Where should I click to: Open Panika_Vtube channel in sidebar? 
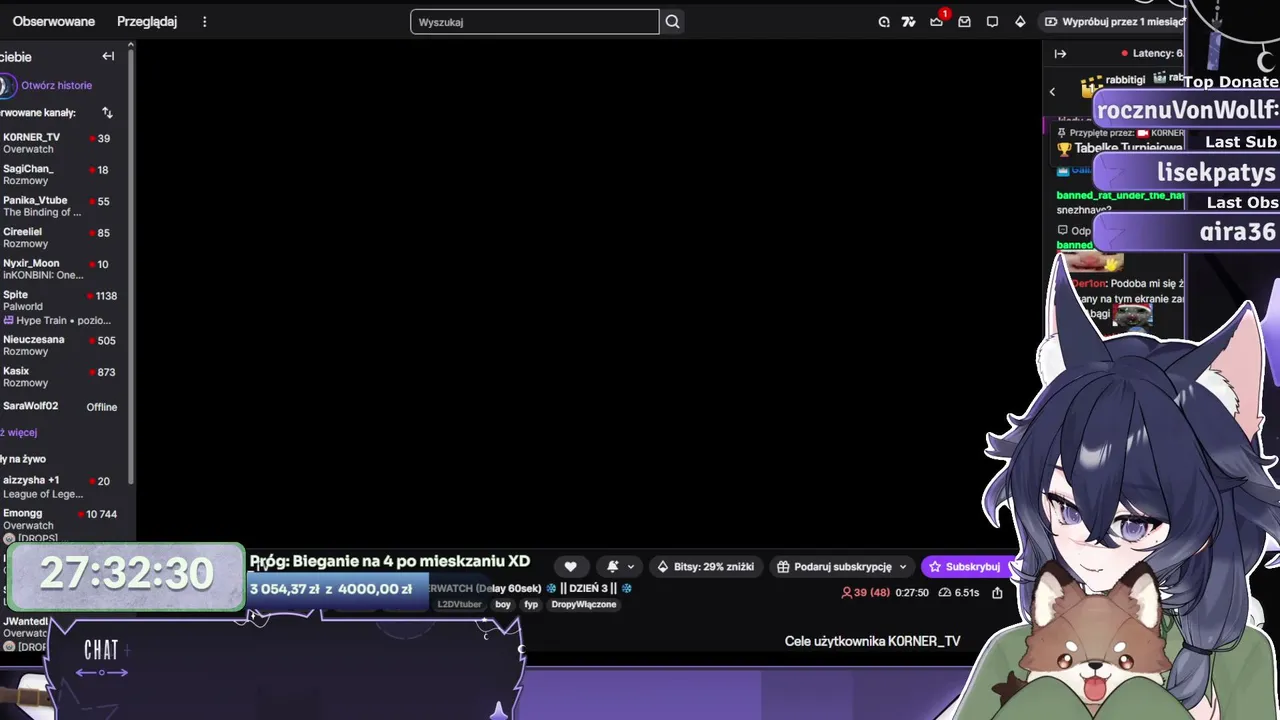[60, 206]
